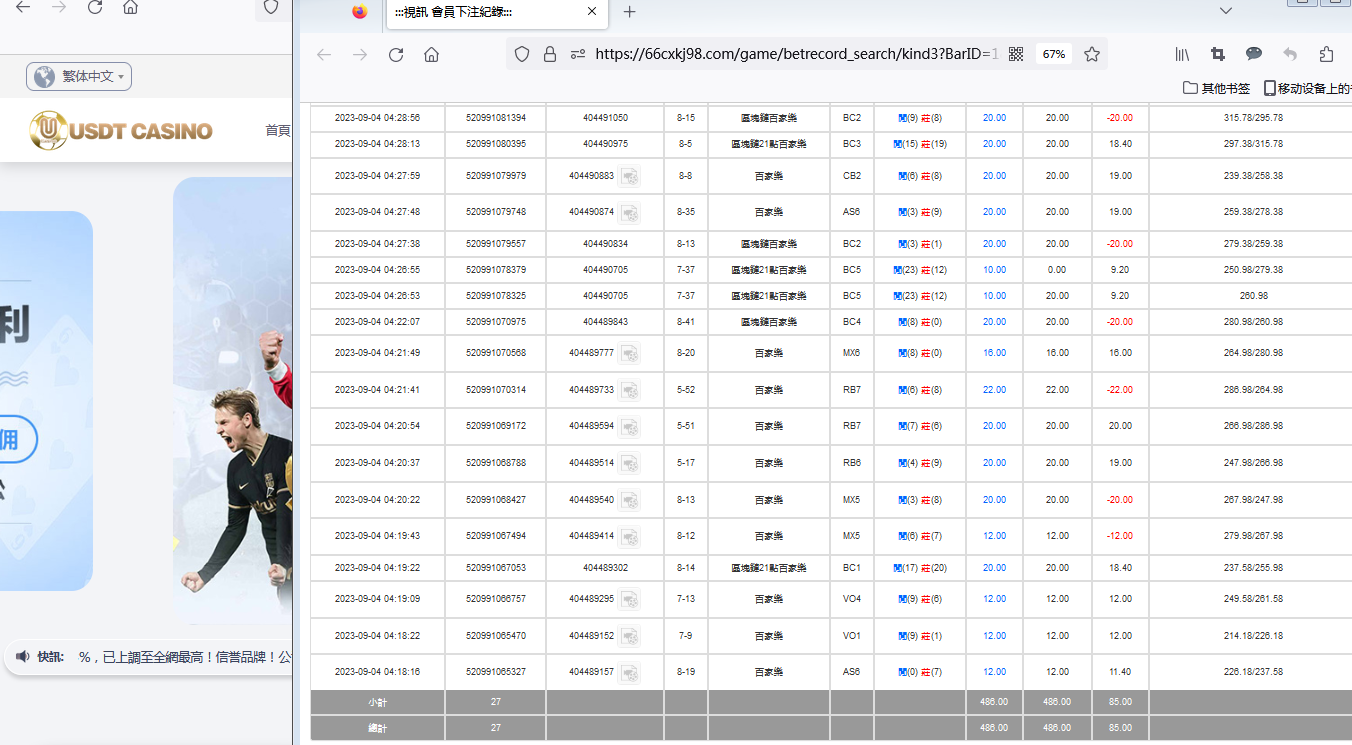Click the 2023-09-04 04:28:13 timestamp

[377, 144]
